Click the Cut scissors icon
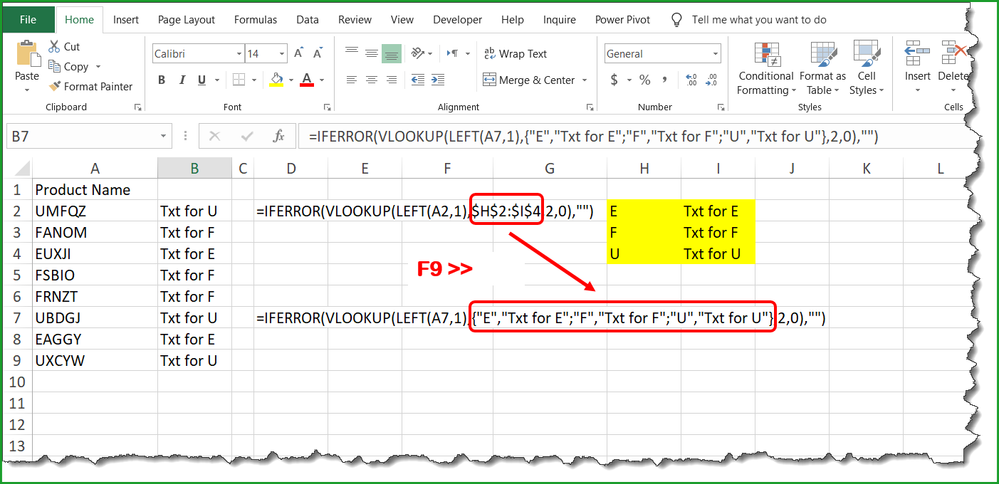The width and height of the screenshot is (999, 484). pyautogui.click(x=54, y=46)
